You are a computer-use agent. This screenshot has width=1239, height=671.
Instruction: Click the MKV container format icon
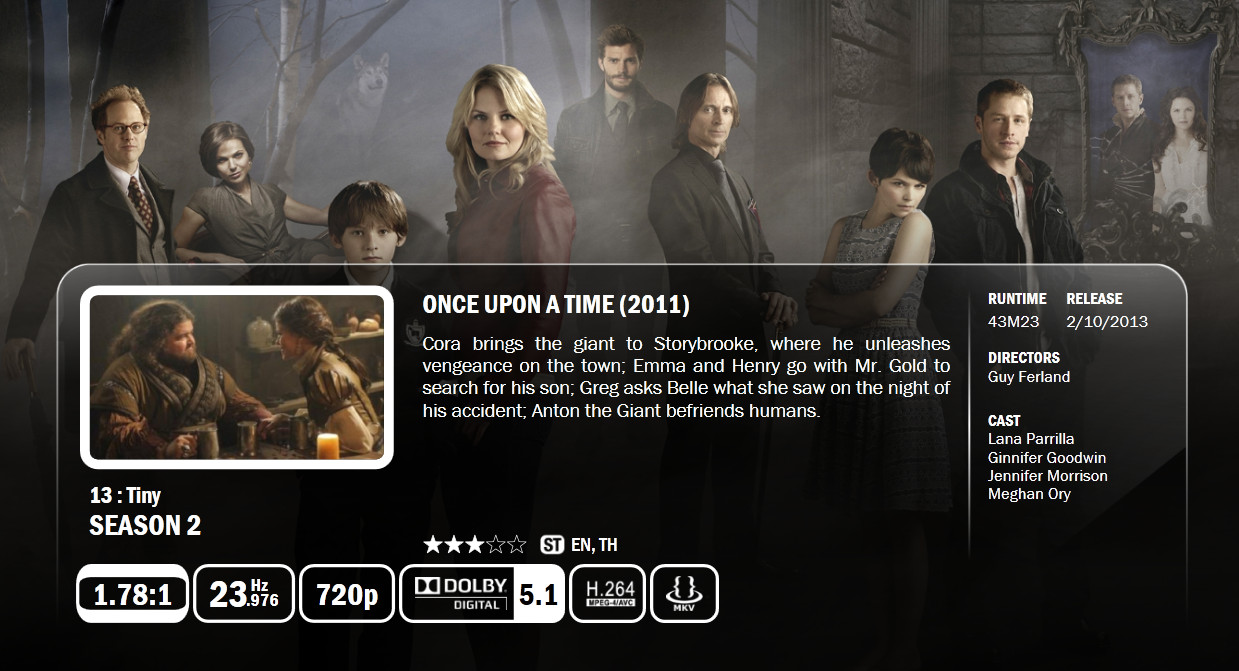684,594
